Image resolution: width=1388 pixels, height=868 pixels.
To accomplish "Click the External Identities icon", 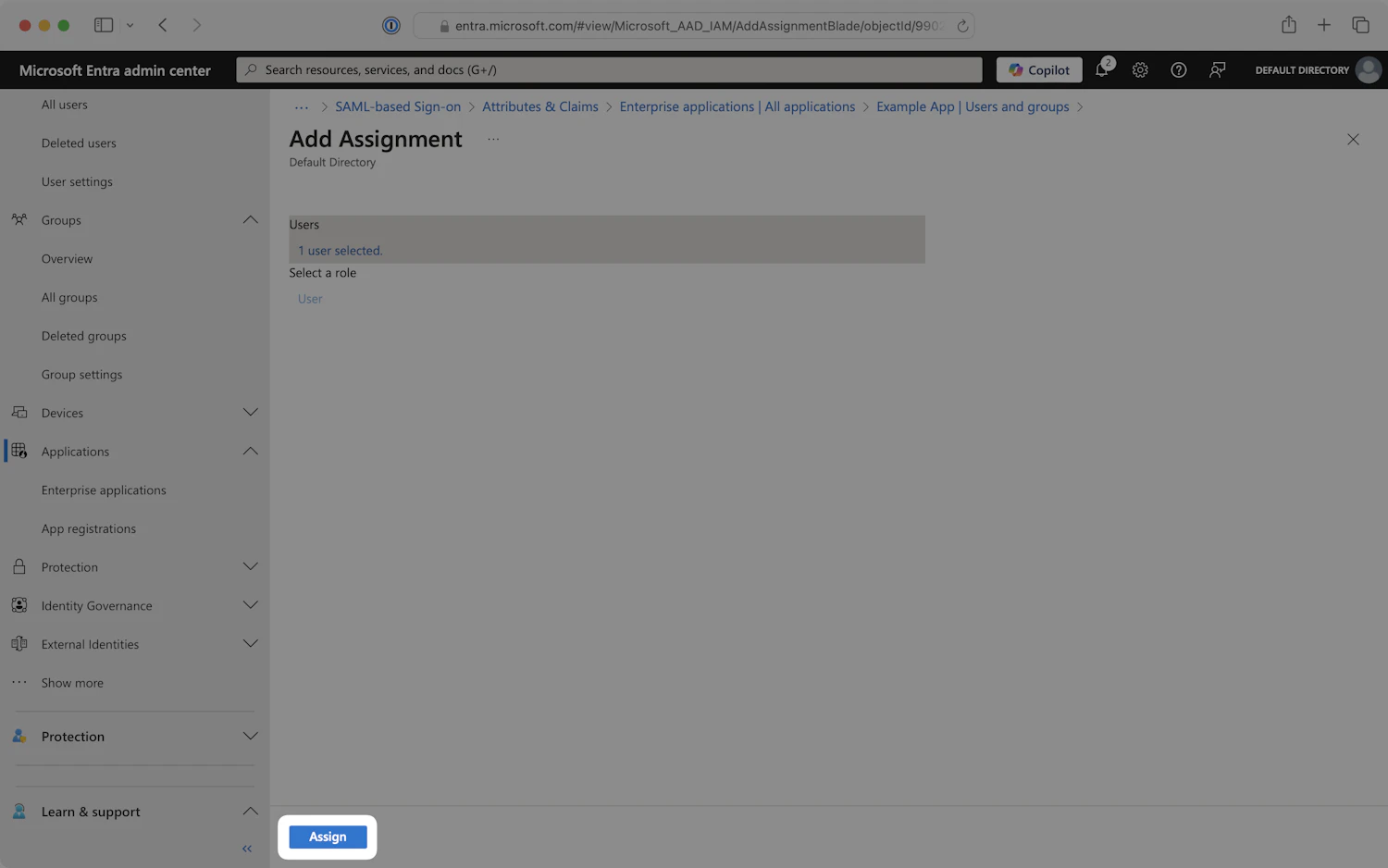I will click(x=19, y=645).
